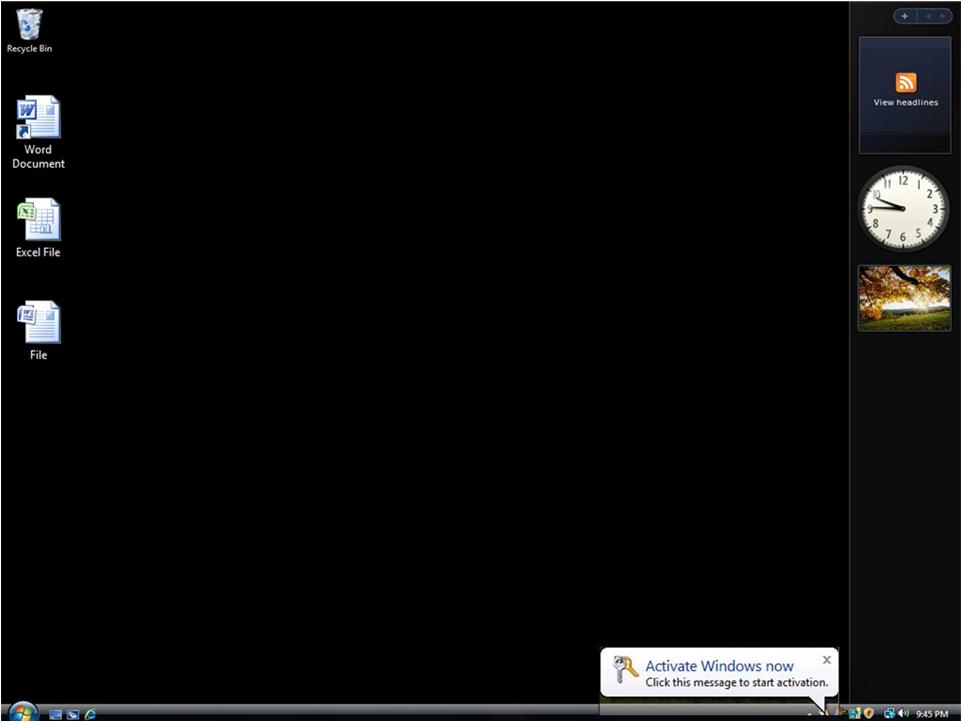Select the Word Document desktop shortcut

(38, 118)
